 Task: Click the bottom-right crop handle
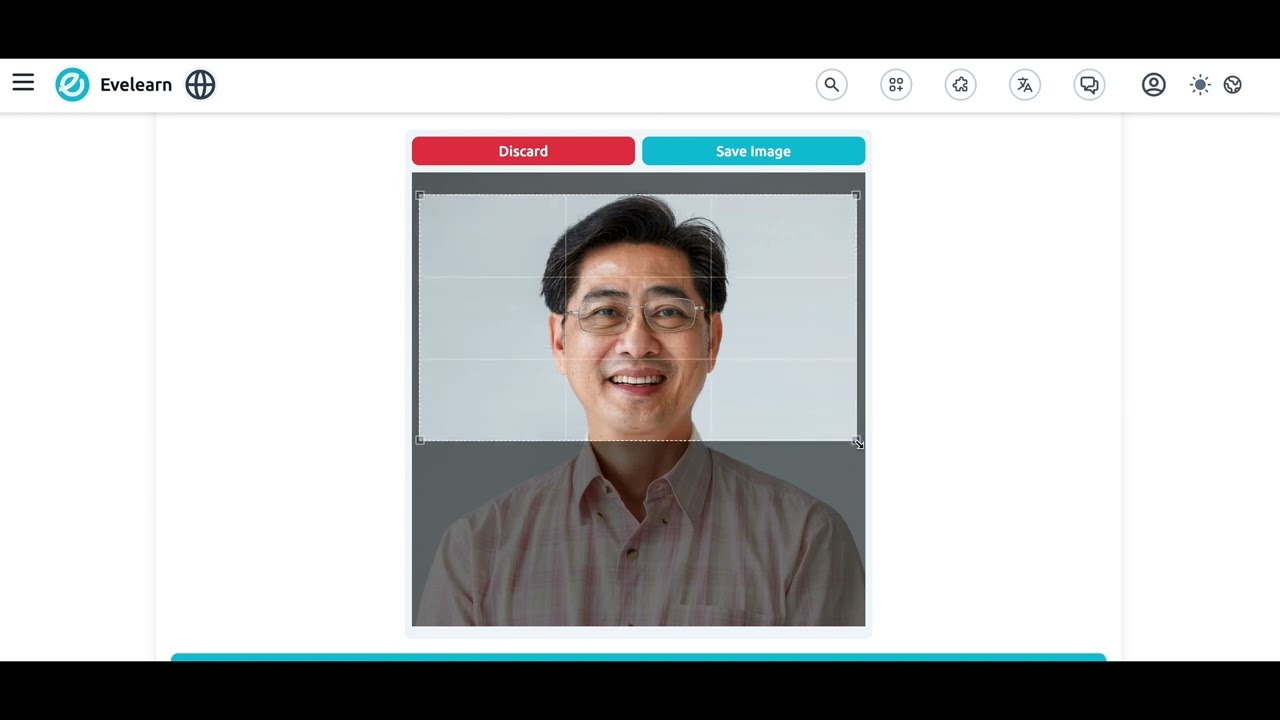856,440
